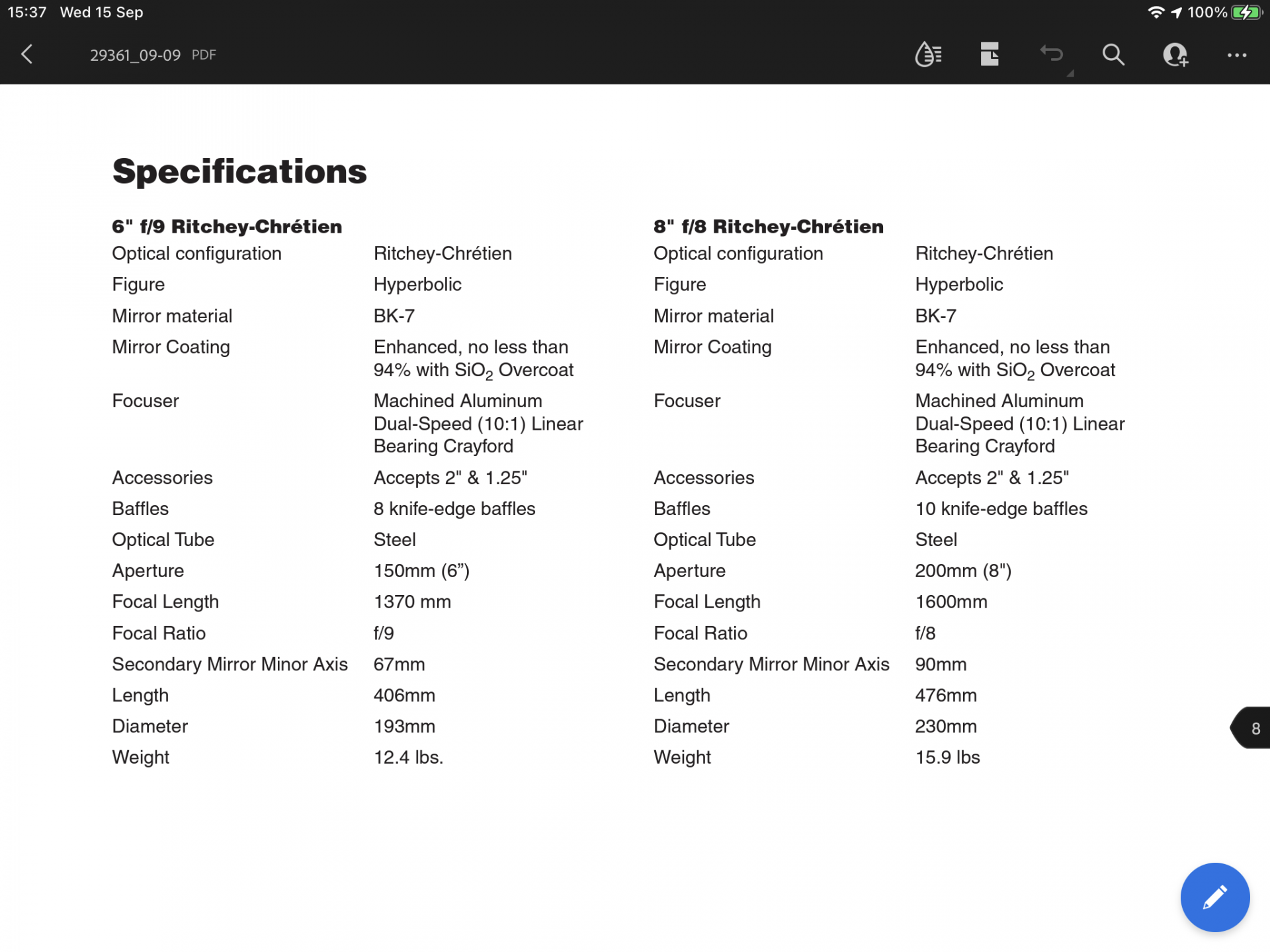Tap the file name 29361_09-09
This screenshot has height=952, width=1270.
pyautogui.click(x=135, y=56)
